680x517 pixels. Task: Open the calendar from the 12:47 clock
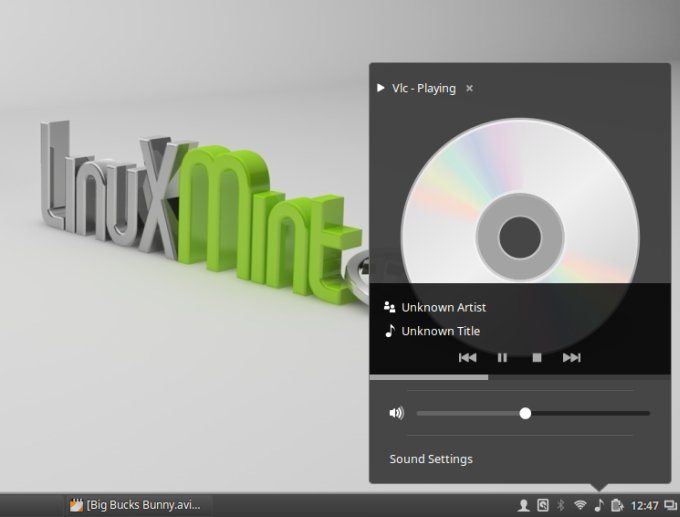[645, 506]
